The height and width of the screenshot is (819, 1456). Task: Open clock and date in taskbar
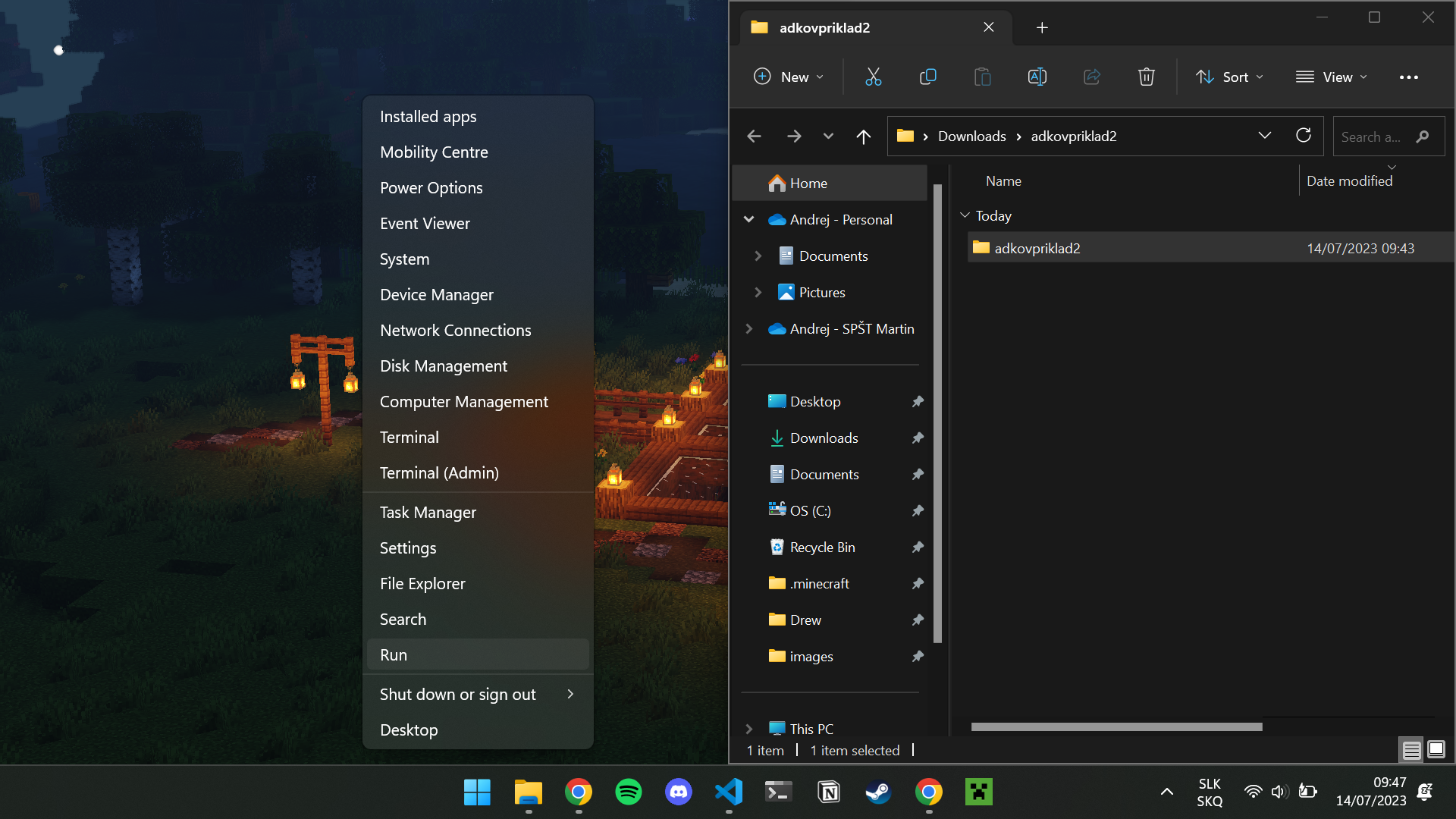(1371, 792)
